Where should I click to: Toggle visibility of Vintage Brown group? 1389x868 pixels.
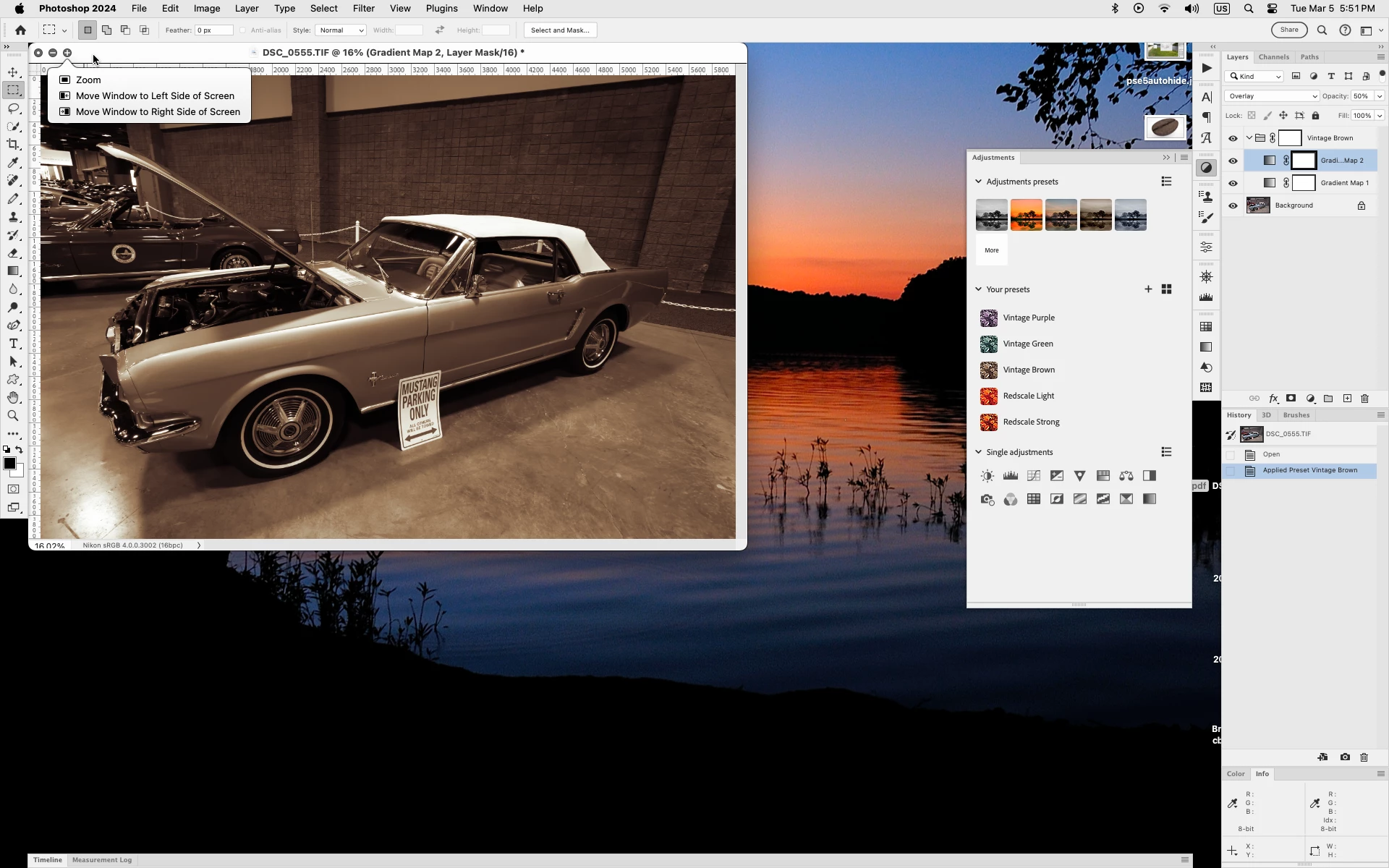tap(1233, 138)
